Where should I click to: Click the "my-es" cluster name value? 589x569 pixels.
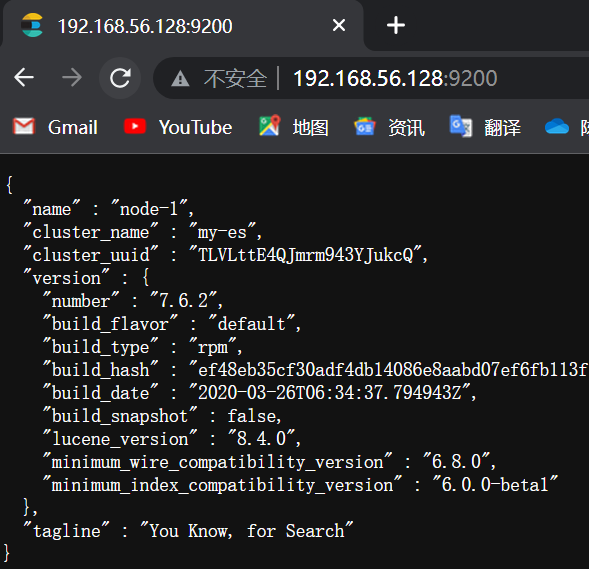222,232
